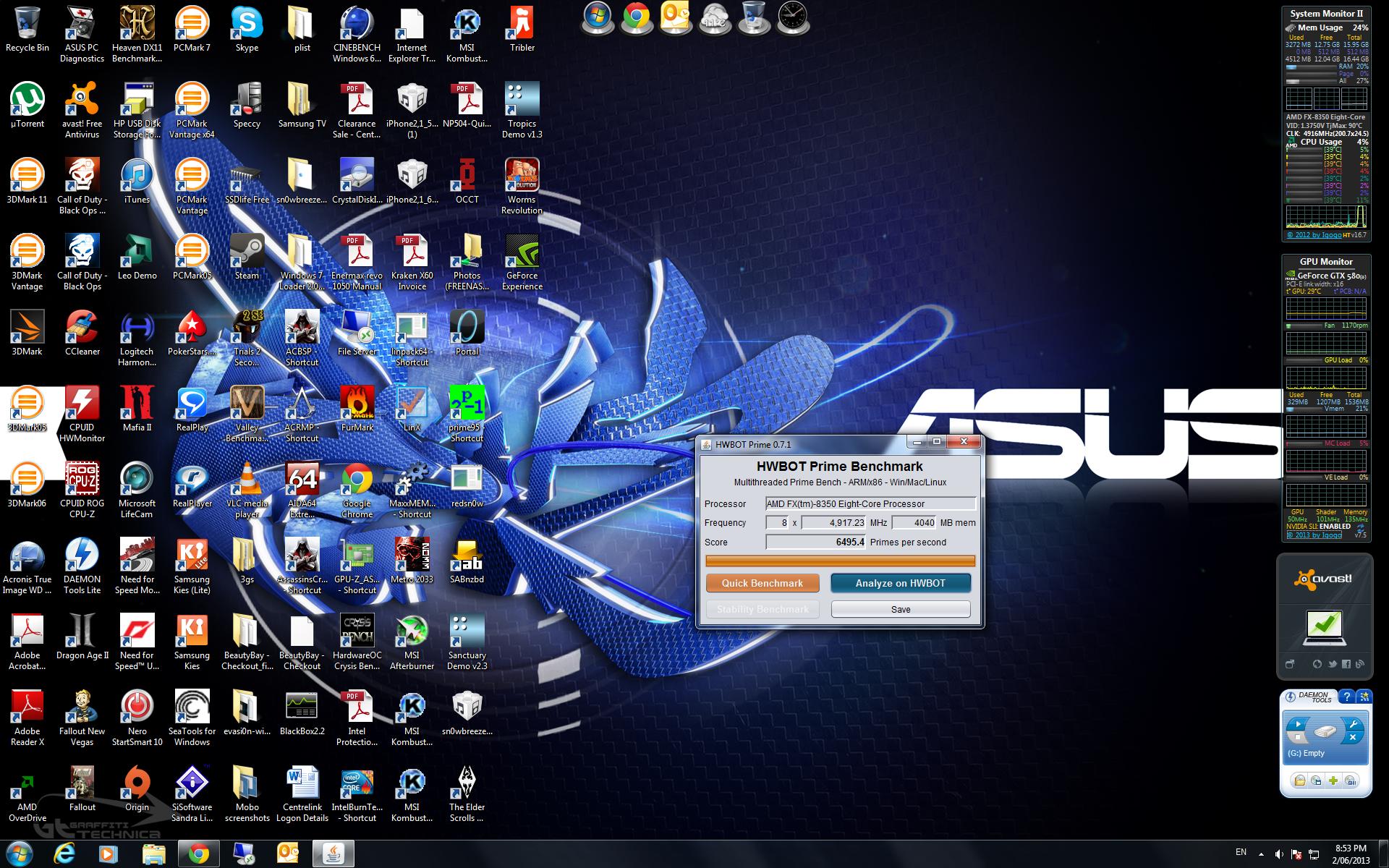
Task: Open the volume control in system tray
Action: [1279, 854]
